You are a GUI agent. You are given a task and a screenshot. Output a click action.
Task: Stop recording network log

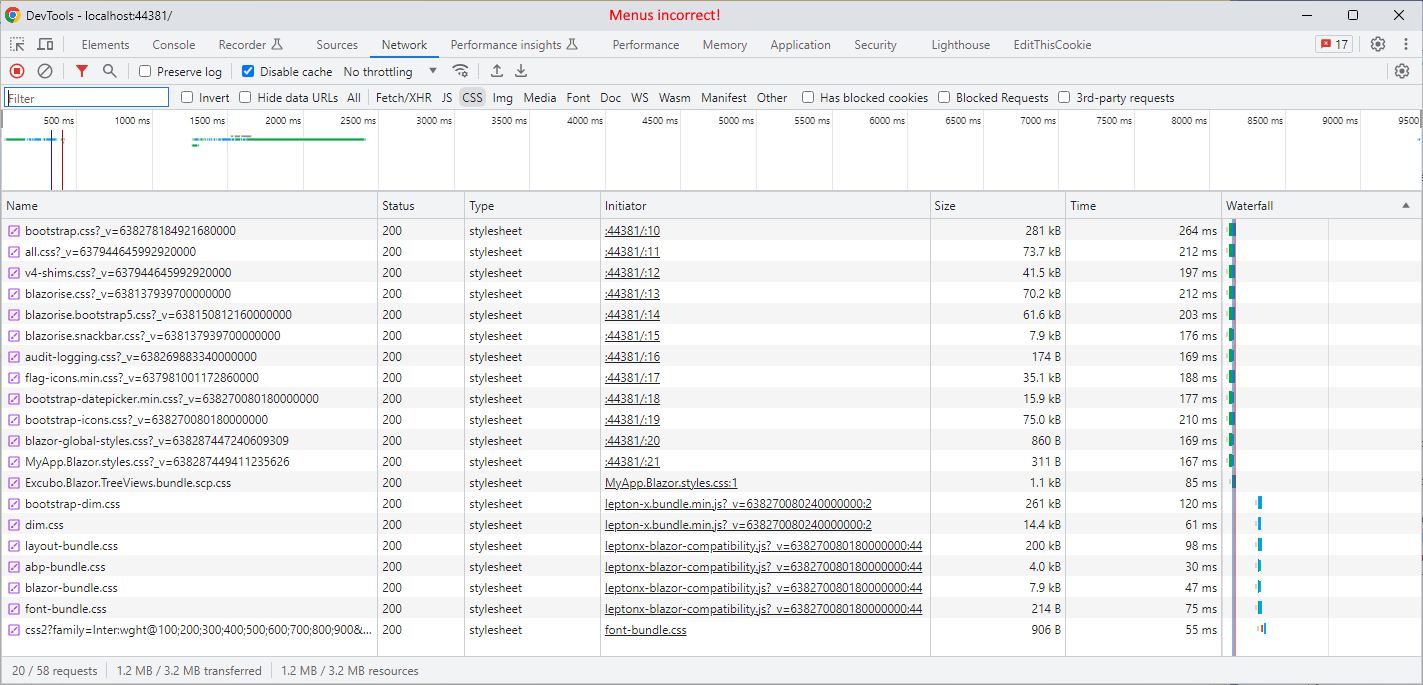[x=17, y=71]
